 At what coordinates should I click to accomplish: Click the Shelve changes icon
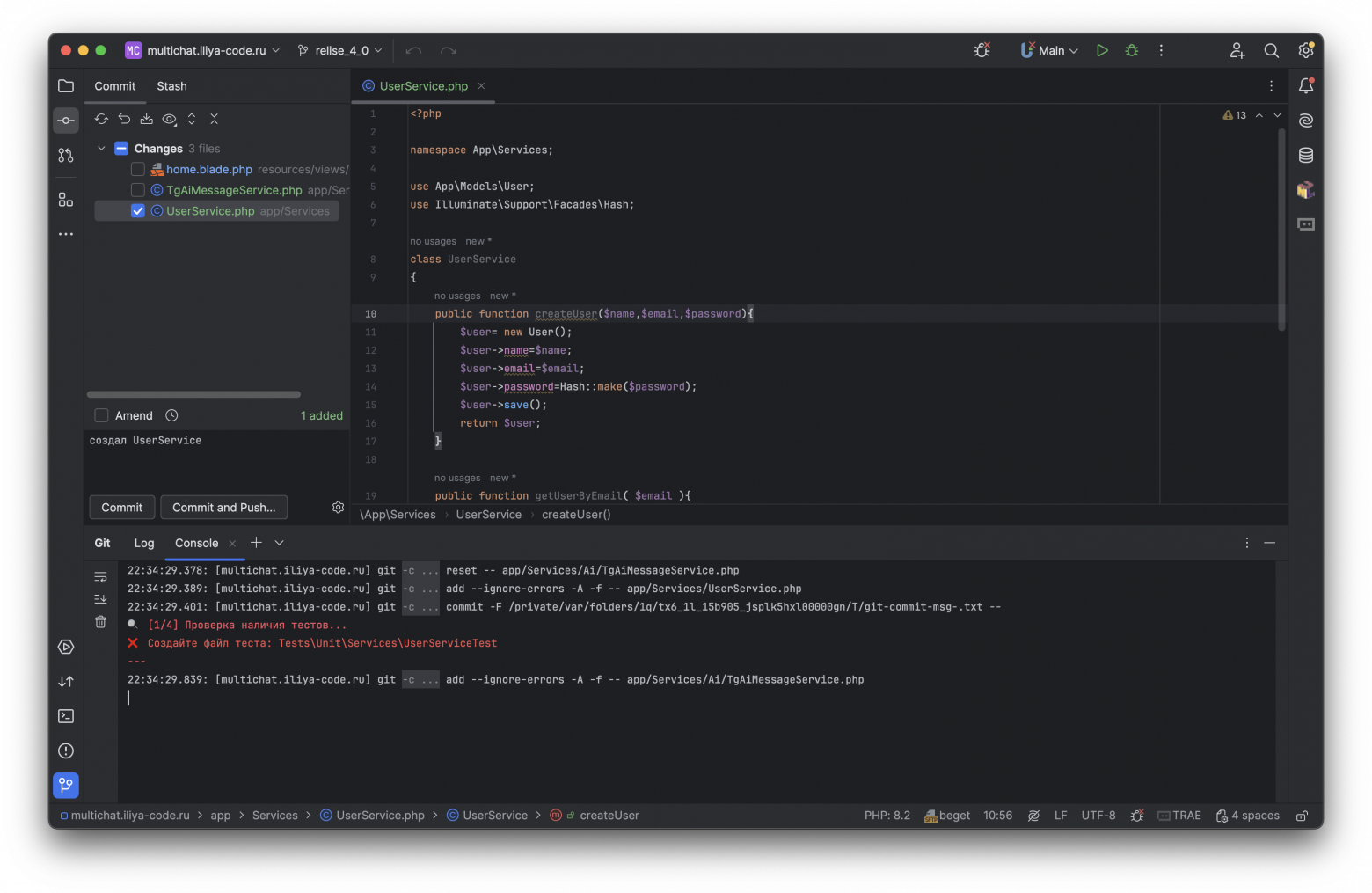pyautogui.click(x=147, y=119)
